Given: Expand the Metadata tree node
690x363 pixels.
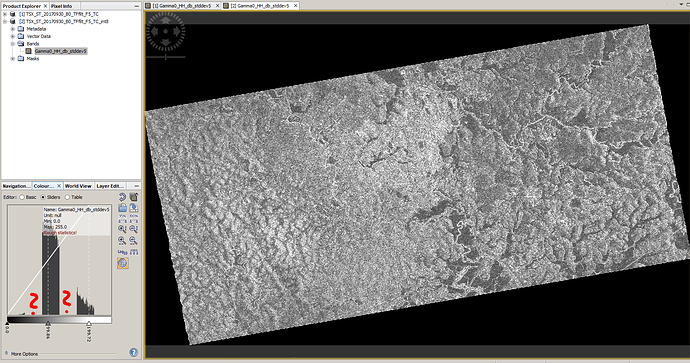Looking at the screenshot, I should pyautogui.click(x=12, y=29).
